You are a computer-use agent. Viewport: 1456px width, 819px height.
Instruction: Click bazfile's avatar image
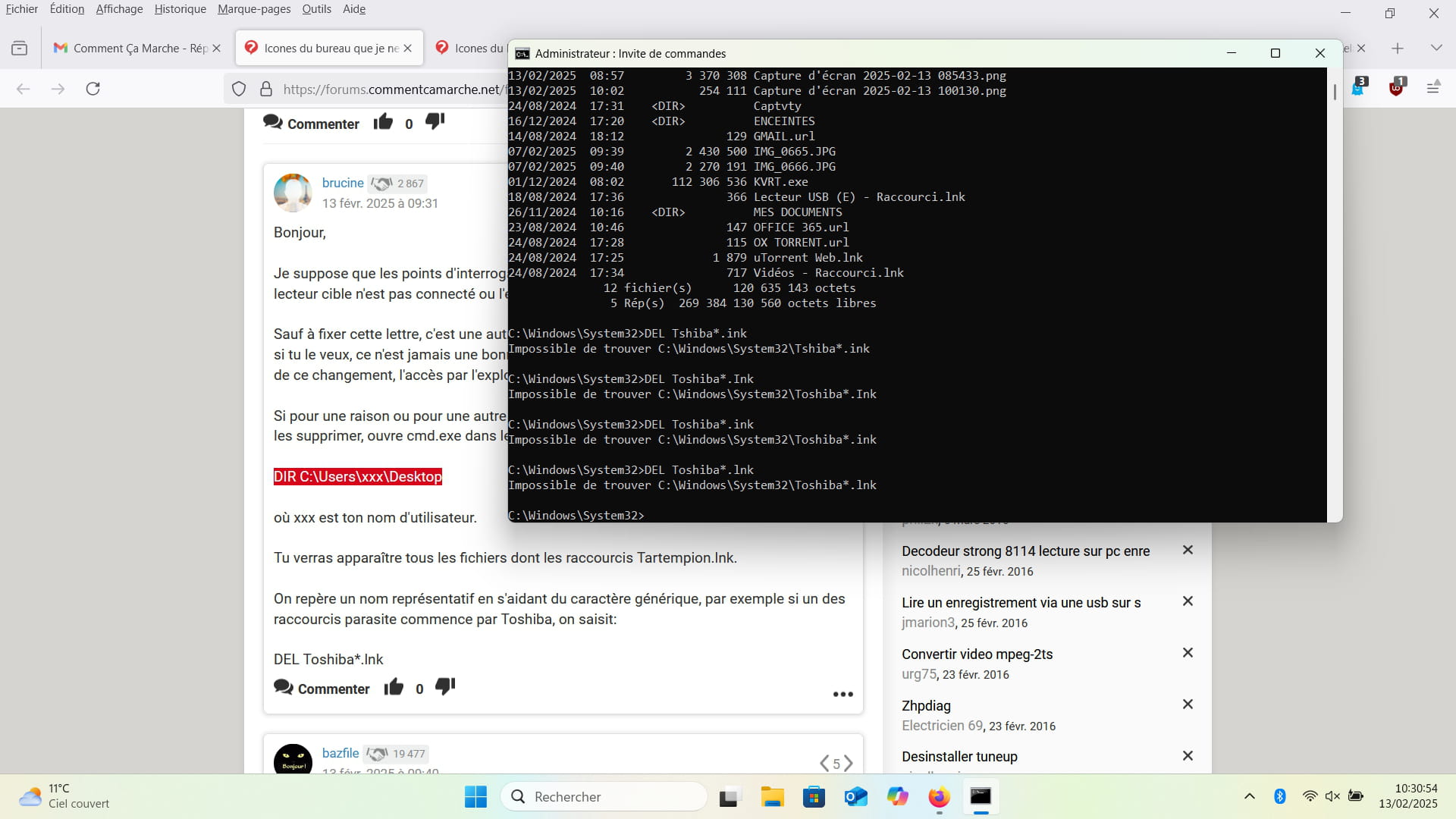coord(293,758)
